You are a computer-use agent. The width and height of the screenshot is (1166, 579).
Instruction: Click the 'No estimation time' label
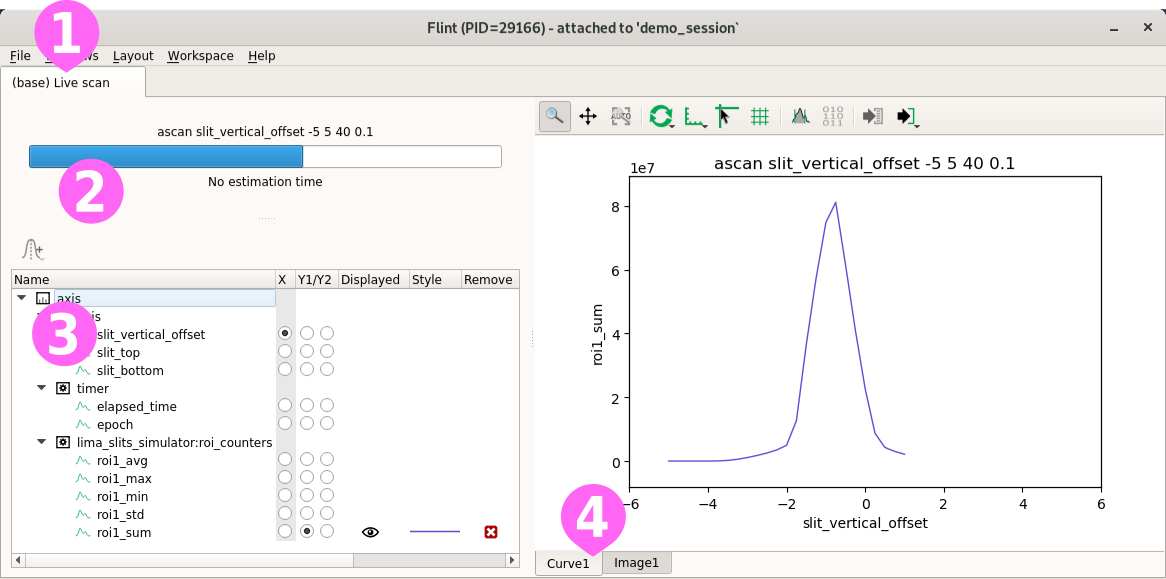pos(265,181)
